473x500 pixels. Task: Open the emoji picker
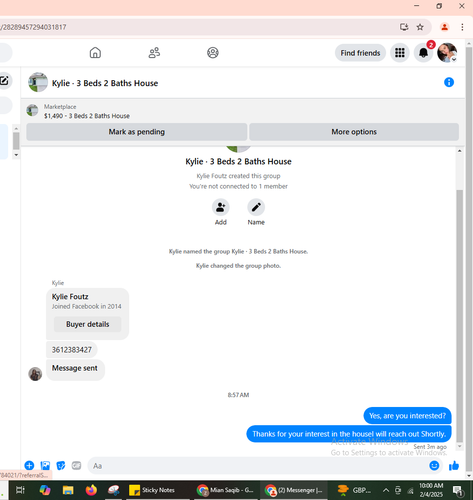(x=434, y=465)
